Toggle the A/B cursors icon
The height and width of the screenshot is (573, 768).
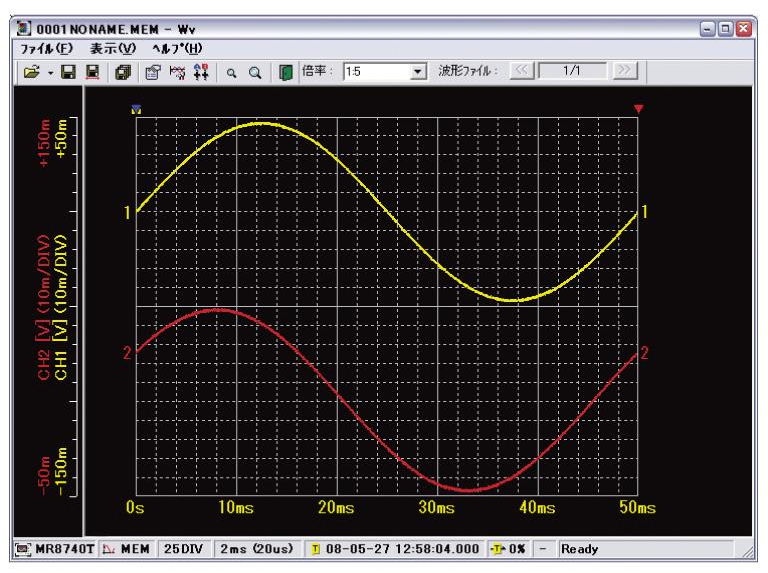tap(201, 72)
